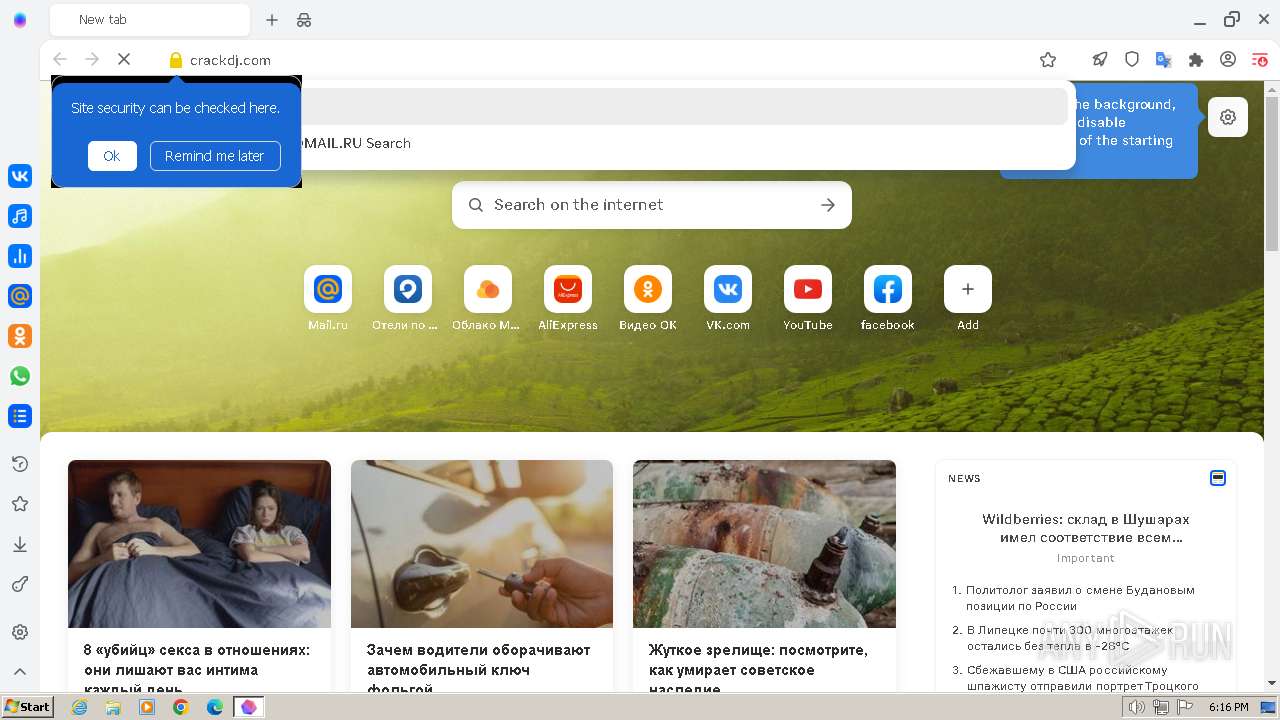Open start page settings gear
This screenshot has height=720, width=1280.
point(1228,117)
